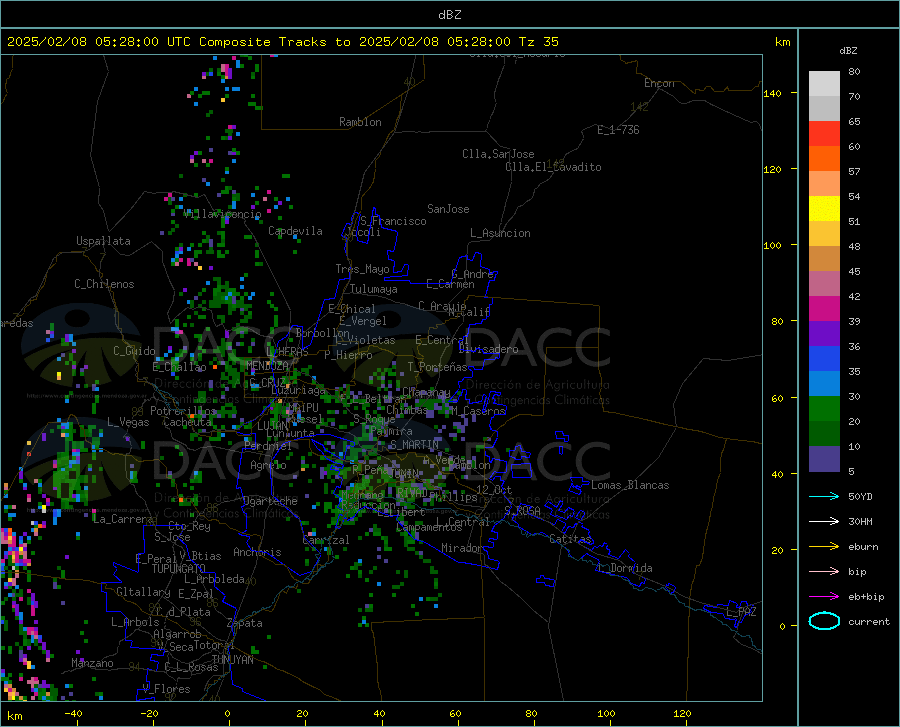
Task: Pick the magenta 39-42 dBZ swatch
Action: point(824,308)
